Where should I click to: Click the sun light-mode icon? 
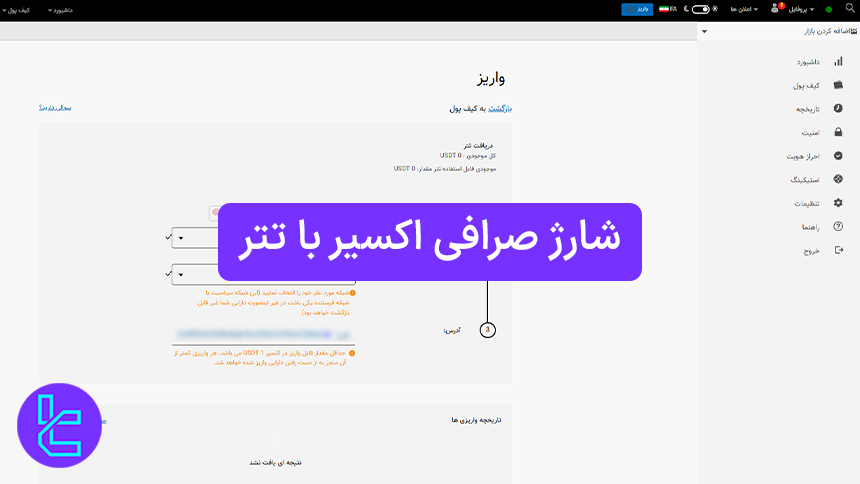pyautogui.click(x=715, y=9)
